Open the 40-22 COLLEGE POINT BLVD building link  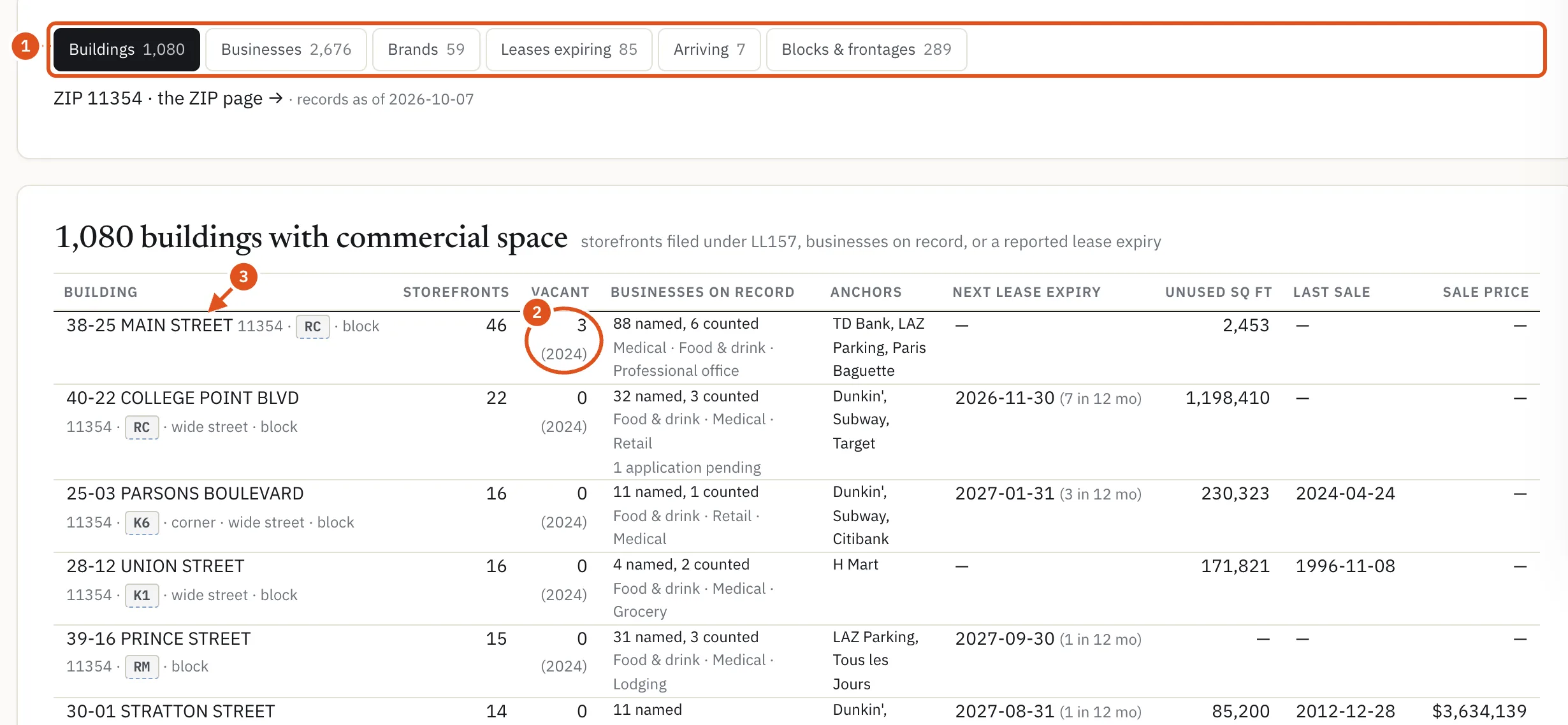182,398
